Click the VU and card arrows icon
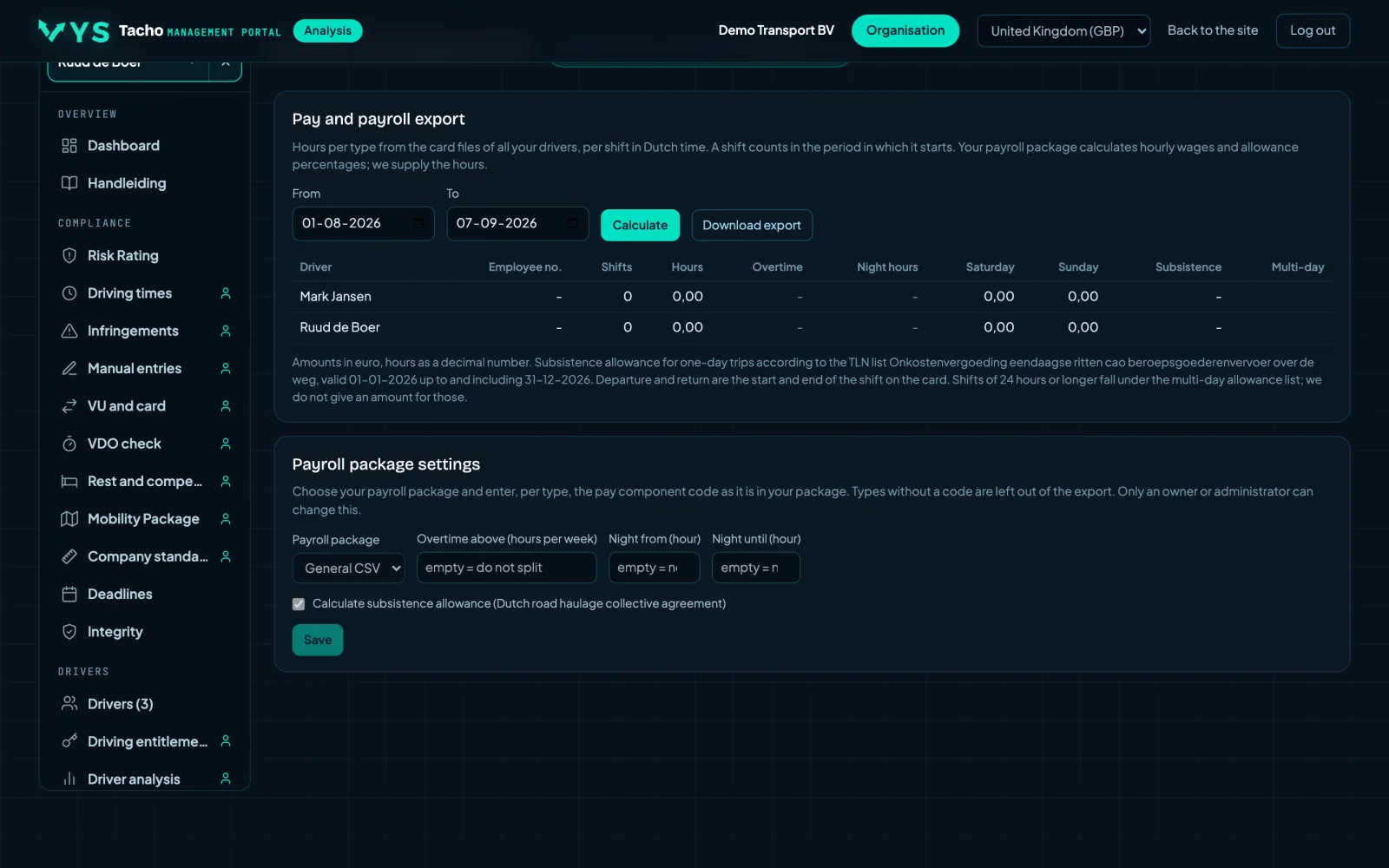The width and height of the screenshot is (1389, 868). [x=69, y=406]
